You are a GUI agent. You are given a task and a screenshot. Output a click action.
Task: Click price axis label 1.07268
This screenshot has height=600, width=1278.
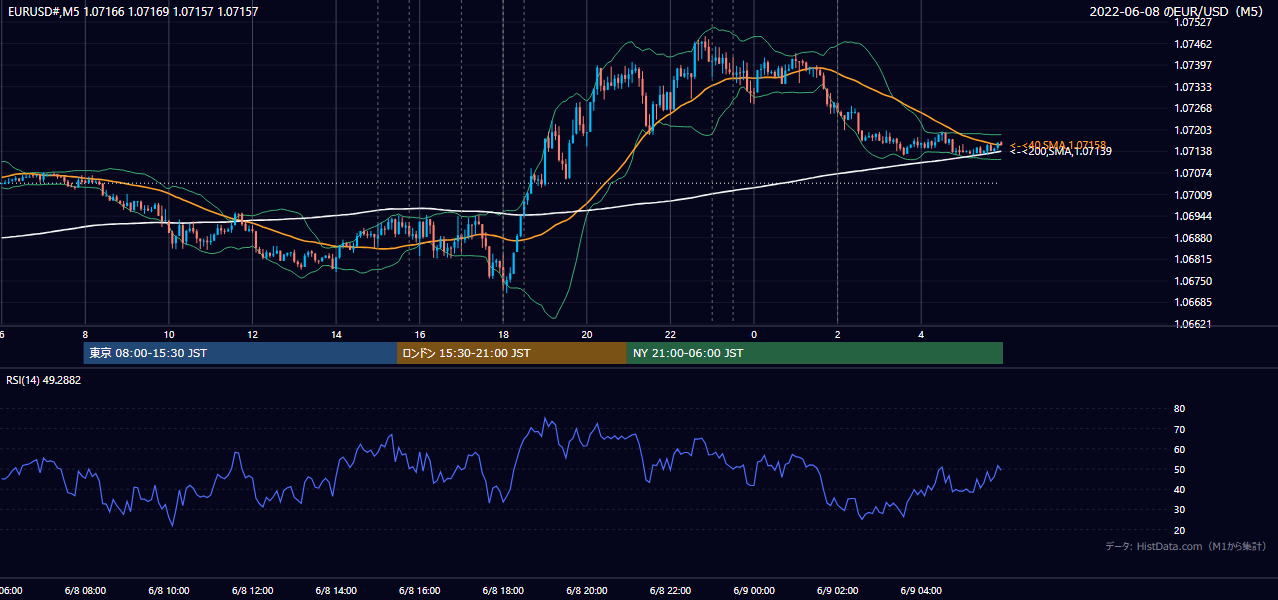click(1193, 108)
